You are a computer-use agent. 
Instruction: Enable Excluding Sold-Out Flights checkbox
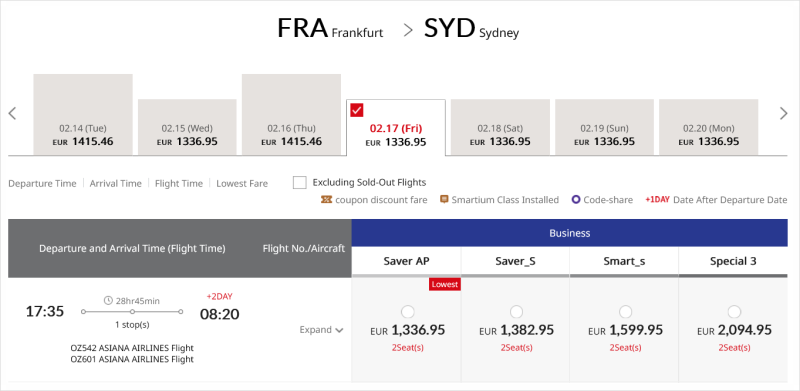299,183
